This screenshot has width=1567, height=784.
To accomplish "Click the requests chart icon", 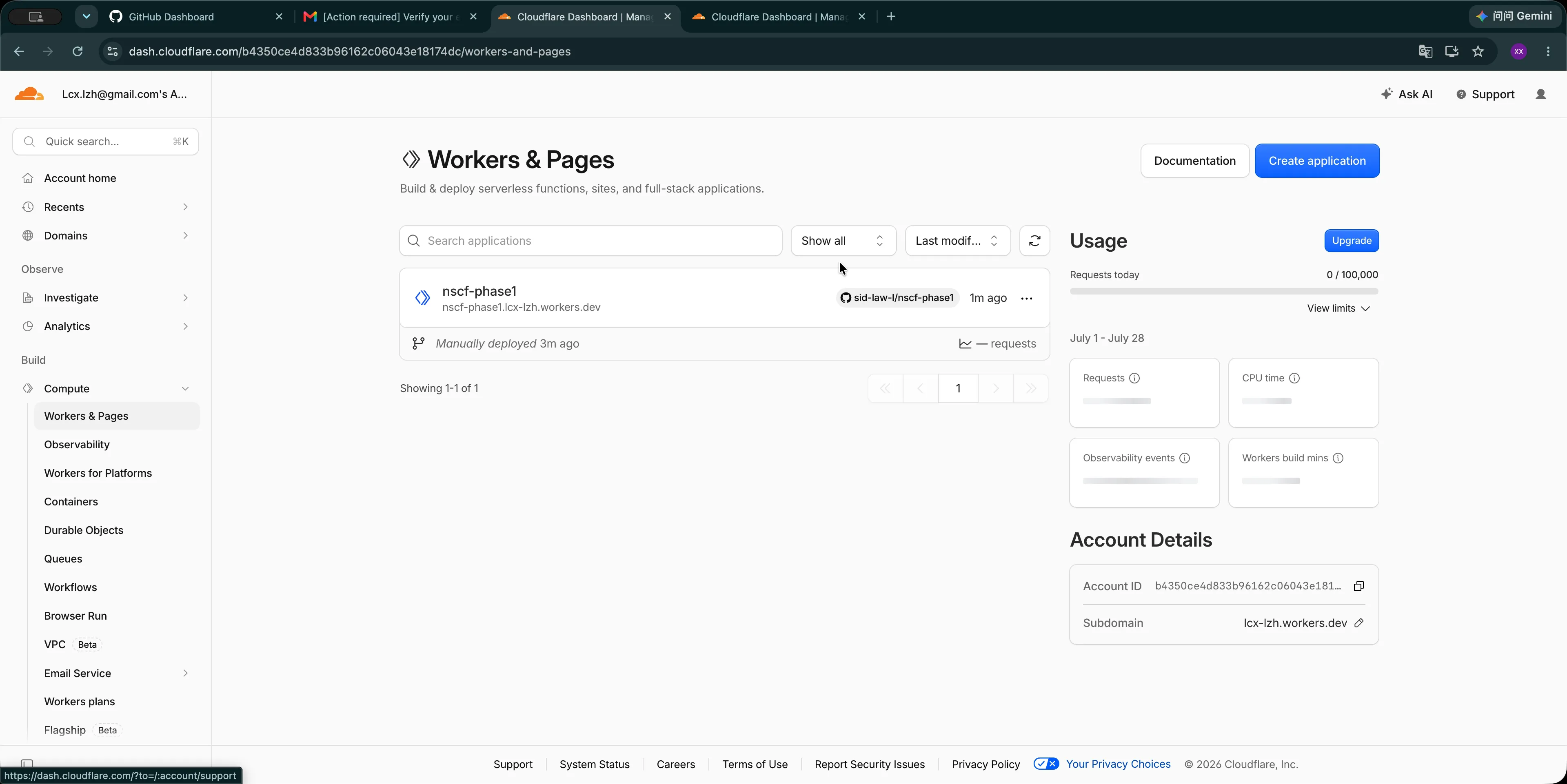I will [x=965, y=343].
